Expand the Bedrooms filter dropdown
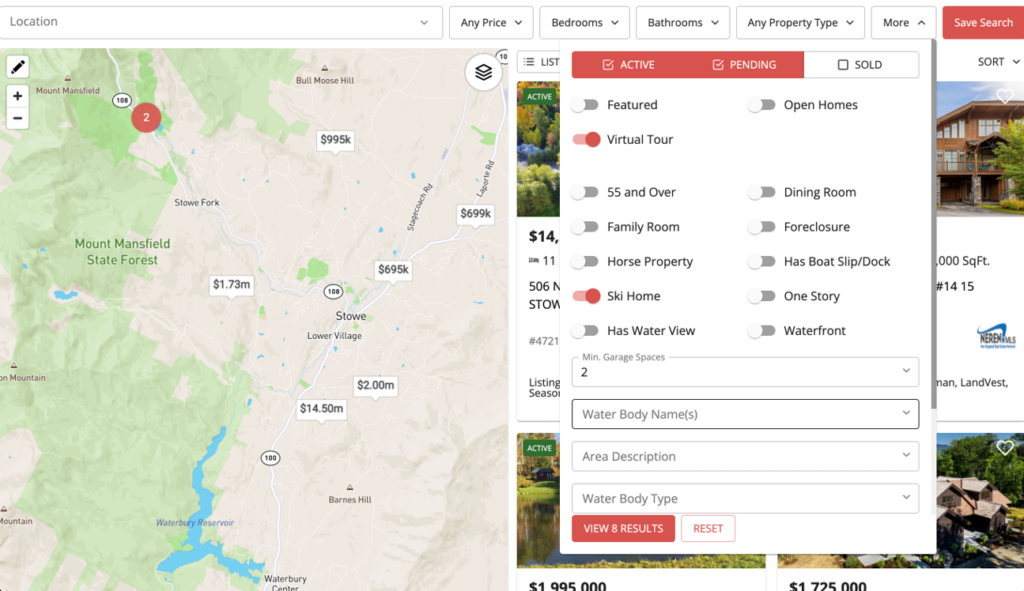Viewport: 1024px width, 591px height. [x=584, y=23]
